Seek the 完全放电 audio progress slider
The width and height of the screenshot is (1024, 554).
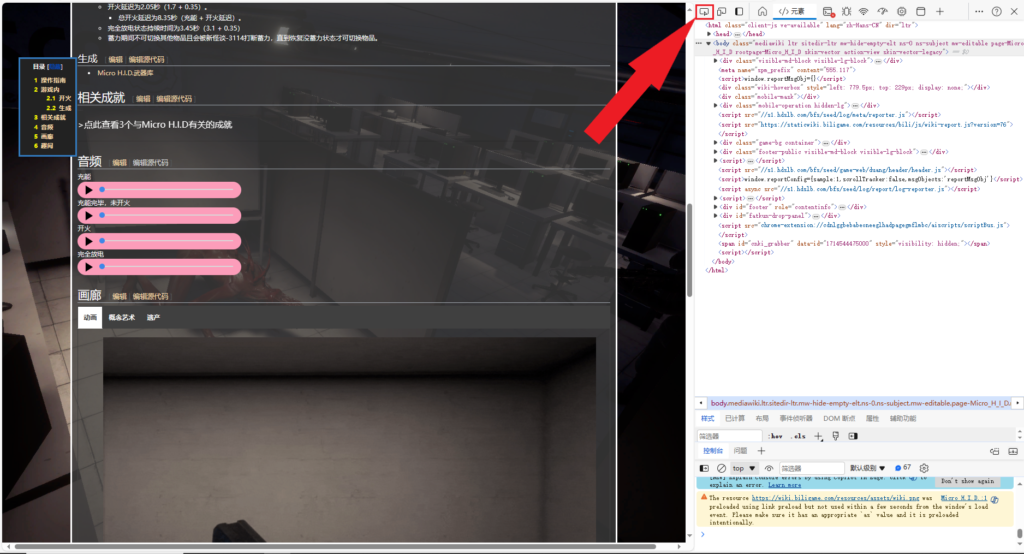tap(168, 267)
